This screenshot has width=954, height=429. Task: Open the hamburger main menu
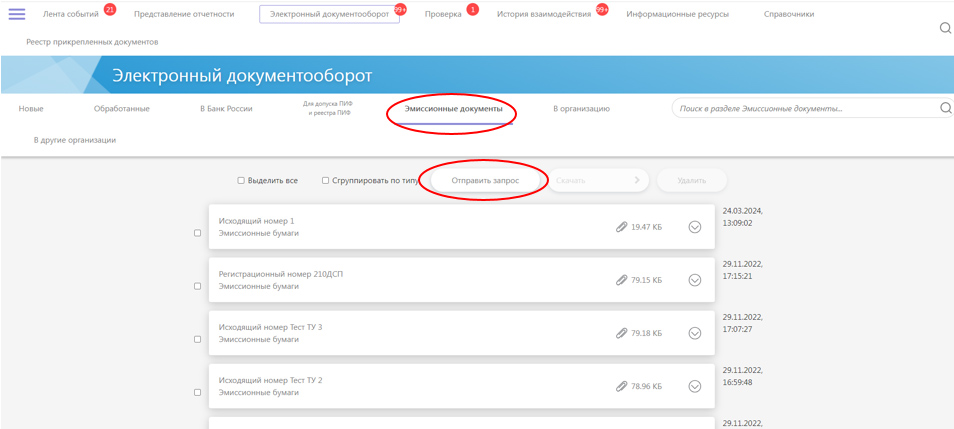(17, 14)
